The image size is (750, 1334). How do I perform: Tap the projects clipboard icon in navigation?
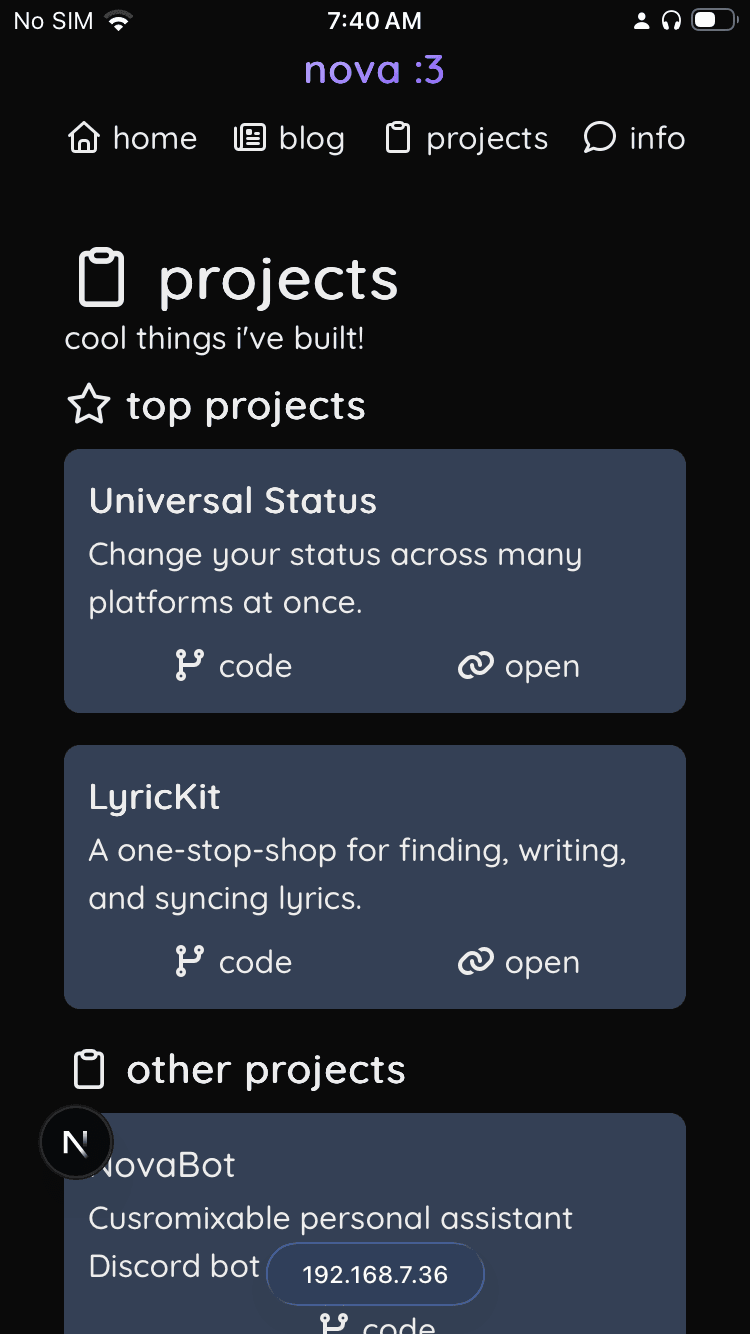click(x=398, y=138)
